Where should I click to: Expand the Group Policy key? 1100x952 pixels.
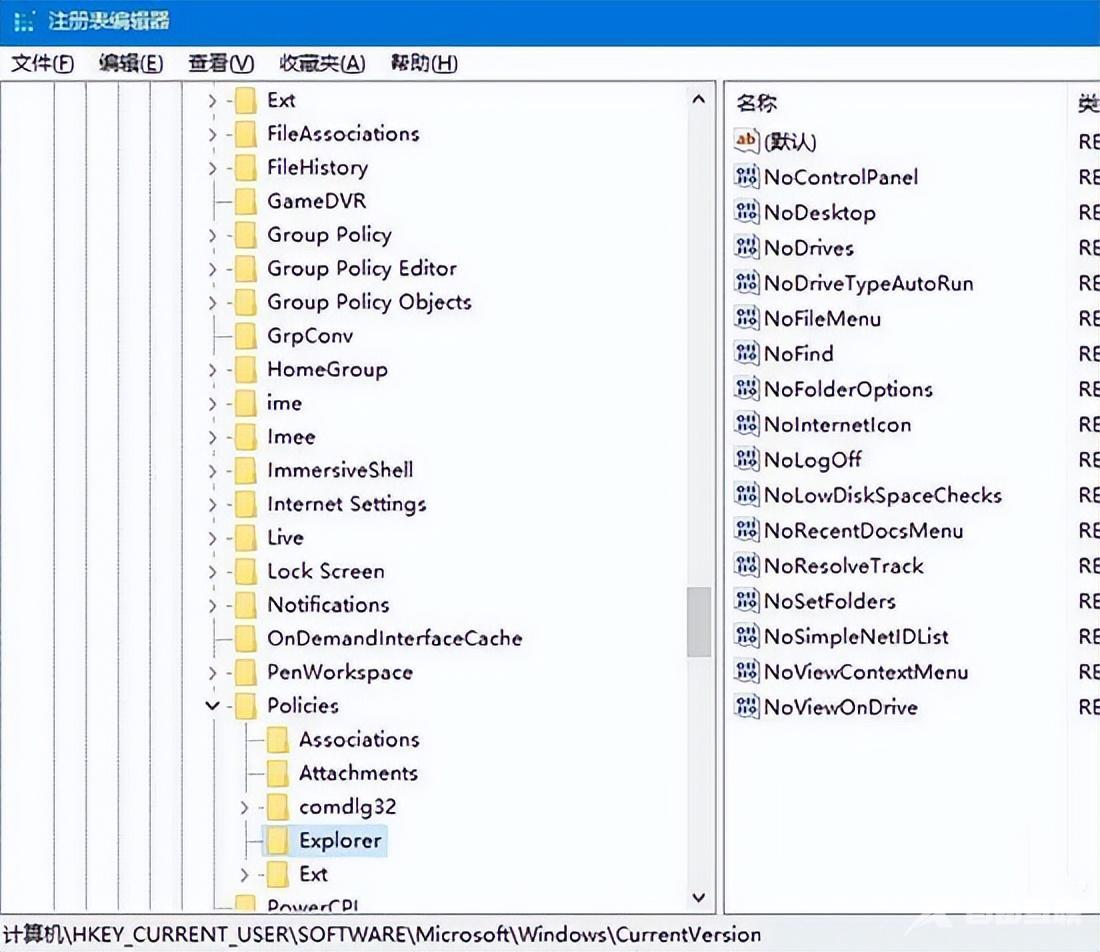pos(213,235)
